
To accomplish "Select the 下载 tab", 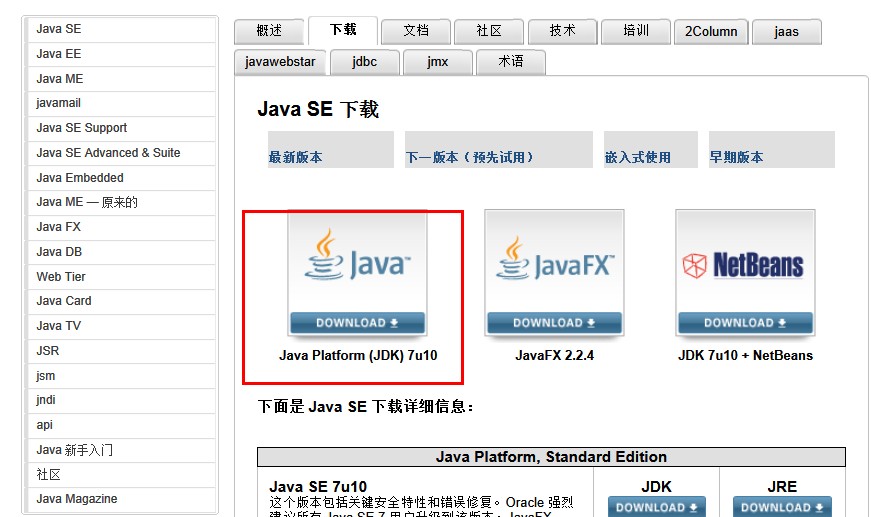I will click(343, 30).
